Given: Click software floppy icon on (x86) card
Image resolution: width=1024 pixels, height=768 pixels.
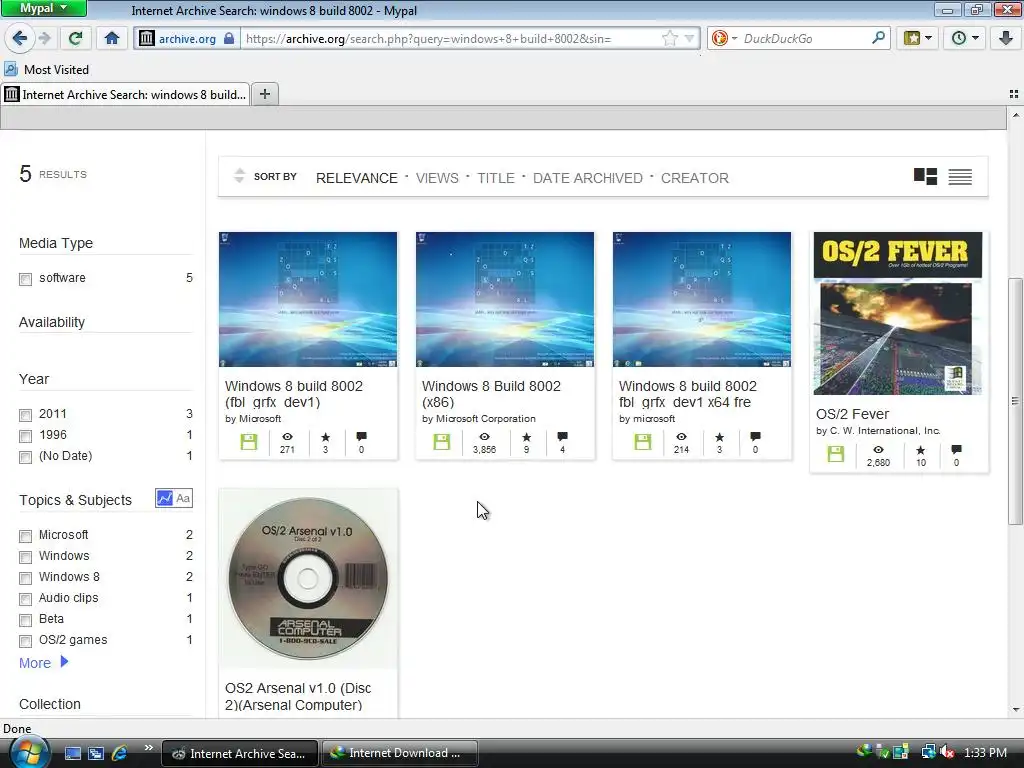Looking at the screenshot, I should pos(441,441).
